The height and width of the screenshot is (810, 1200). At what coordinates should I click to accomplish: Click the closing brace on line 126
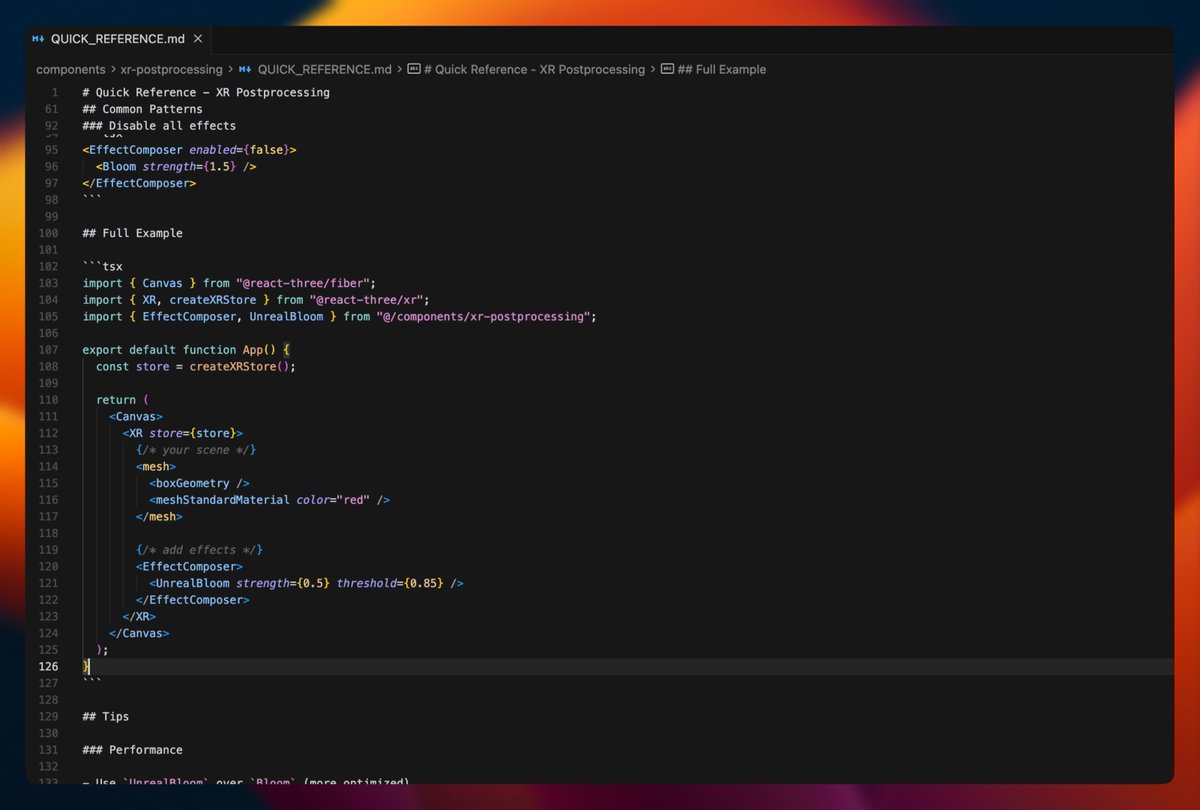coord(87,666)
